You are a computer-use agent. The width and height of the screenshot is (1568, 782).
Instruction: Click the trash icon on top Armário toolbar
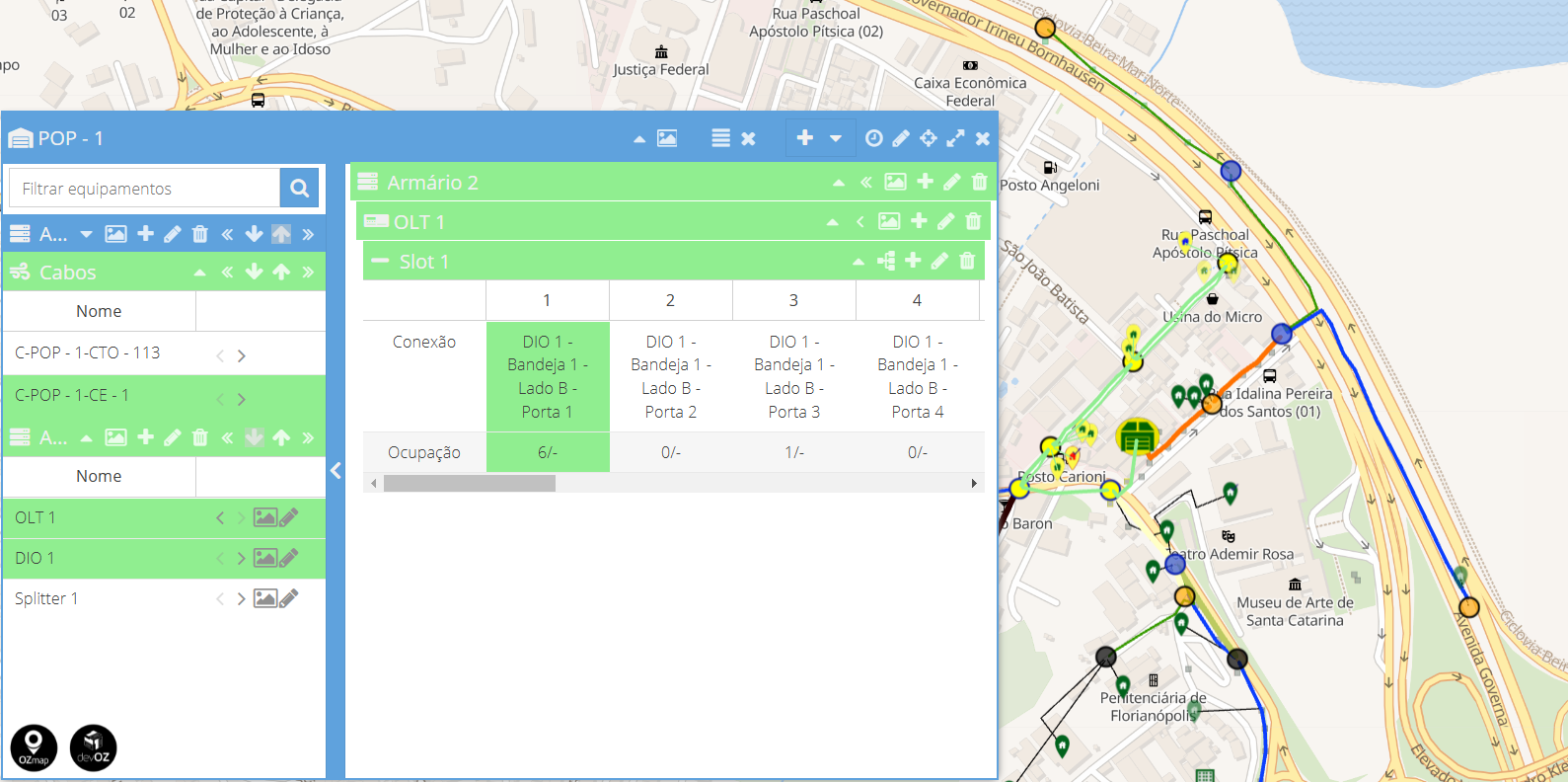tap(199, 234)
